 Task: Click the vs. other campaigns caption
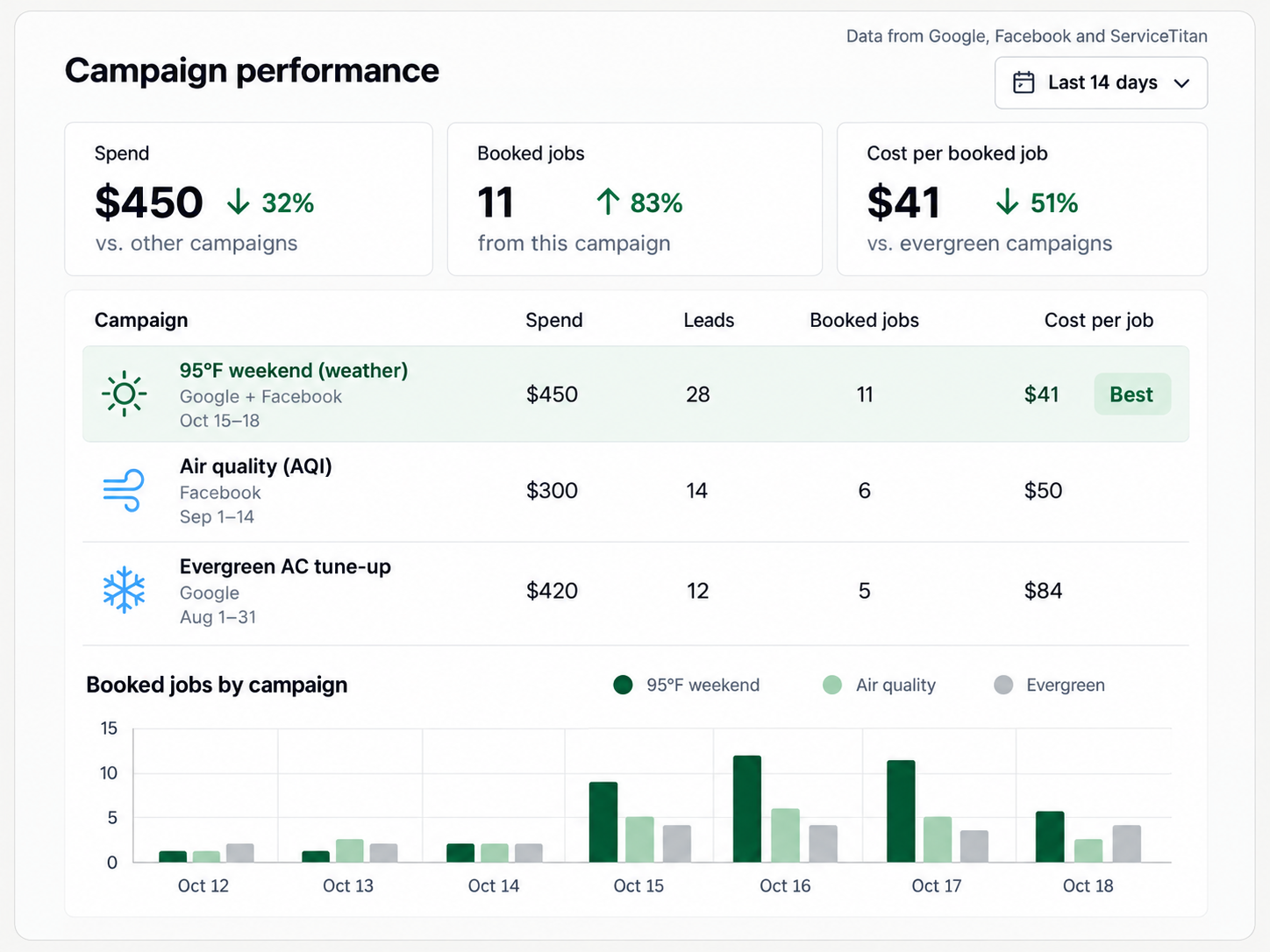click(x=196, y=244)
